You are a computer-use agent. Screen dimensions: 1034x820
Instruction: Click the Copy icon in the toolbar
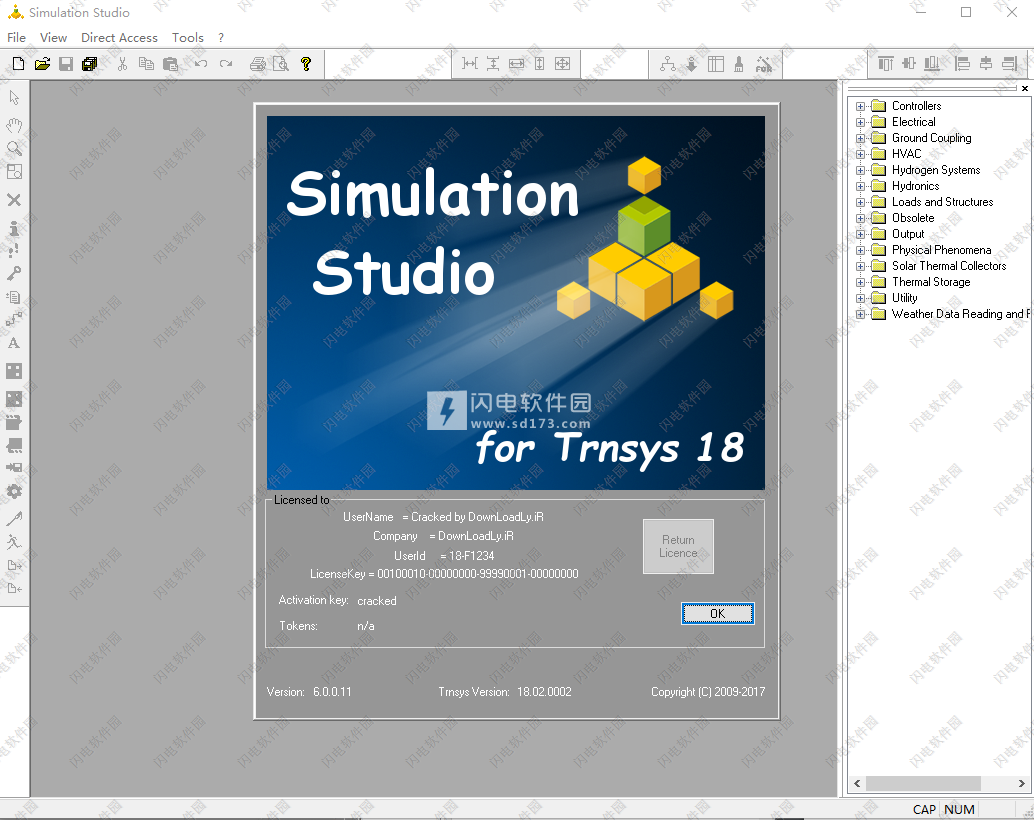(146, 64)
